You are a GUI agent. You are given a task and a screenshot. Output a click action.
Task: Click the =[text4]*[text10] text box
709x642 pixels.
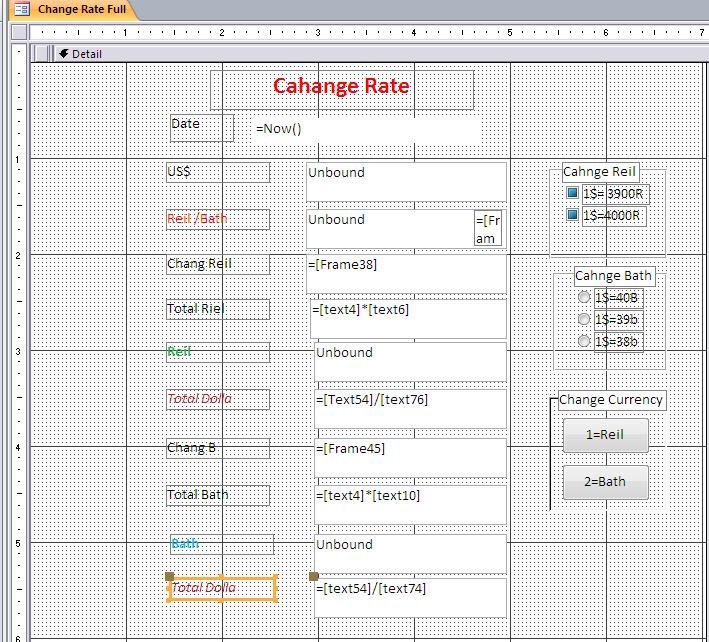click(410, 505)
